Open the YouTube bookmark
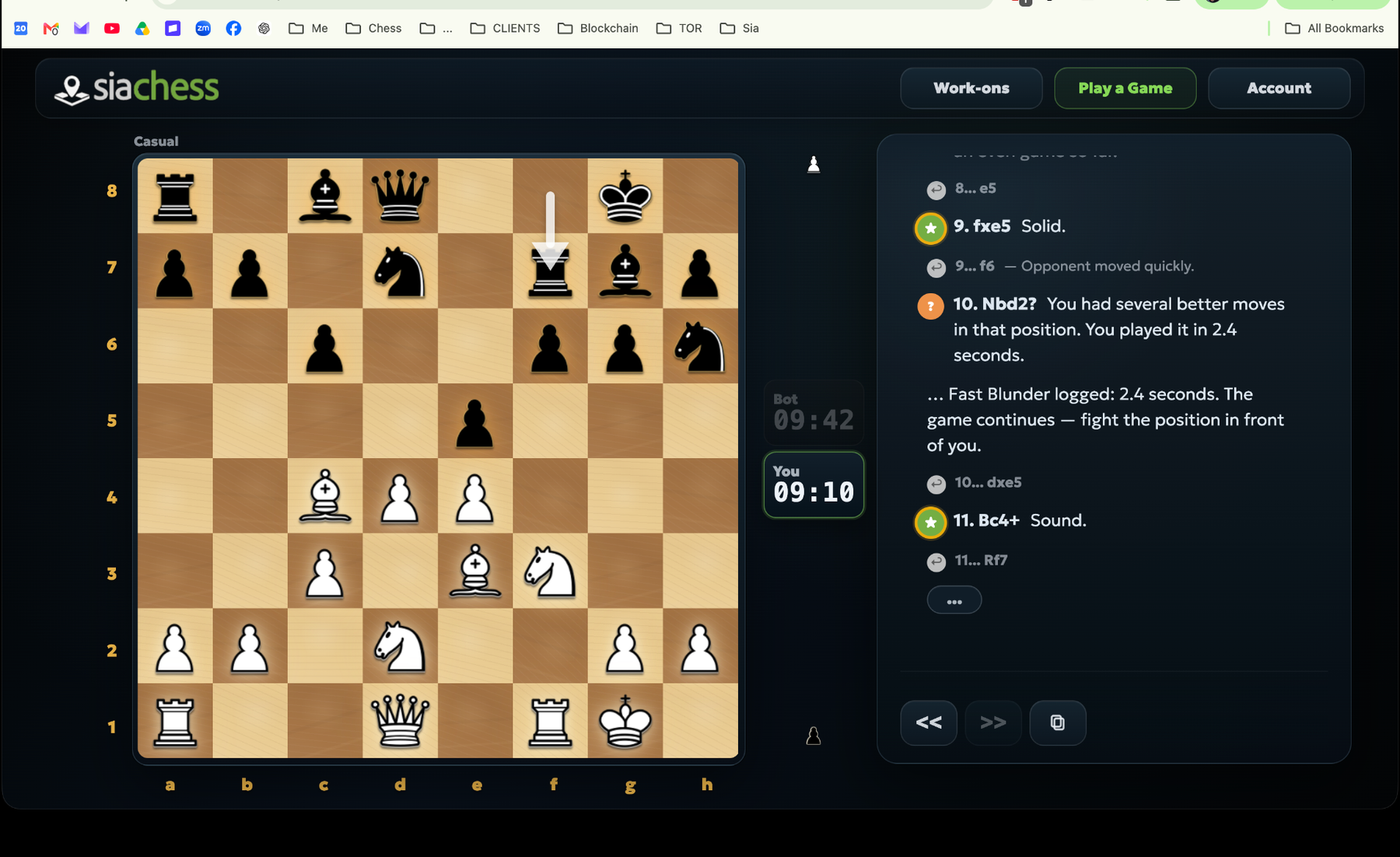The image size is (1400, 857). 112,28
